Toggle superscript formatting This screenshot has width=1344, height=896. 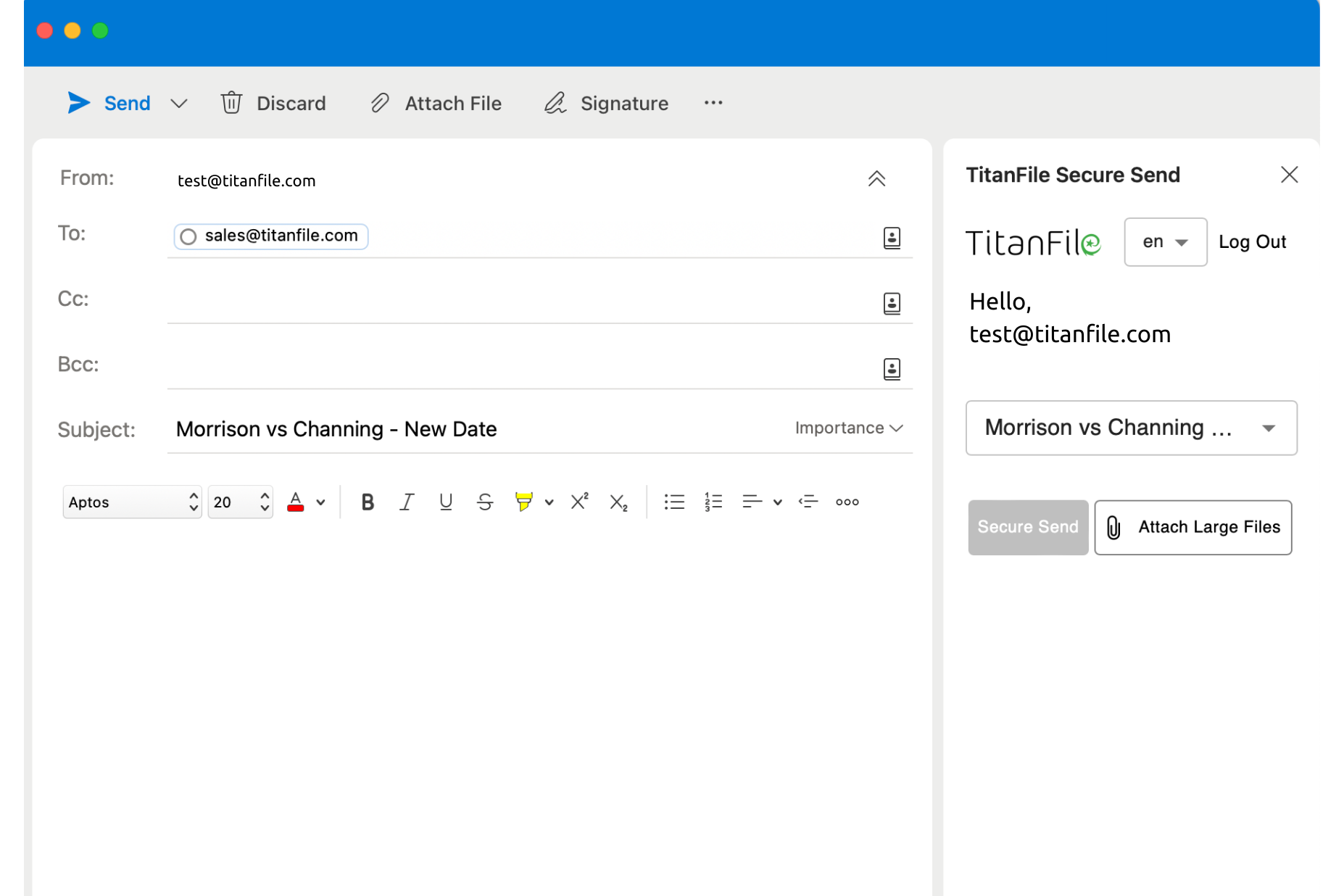(x=579, y=502)
